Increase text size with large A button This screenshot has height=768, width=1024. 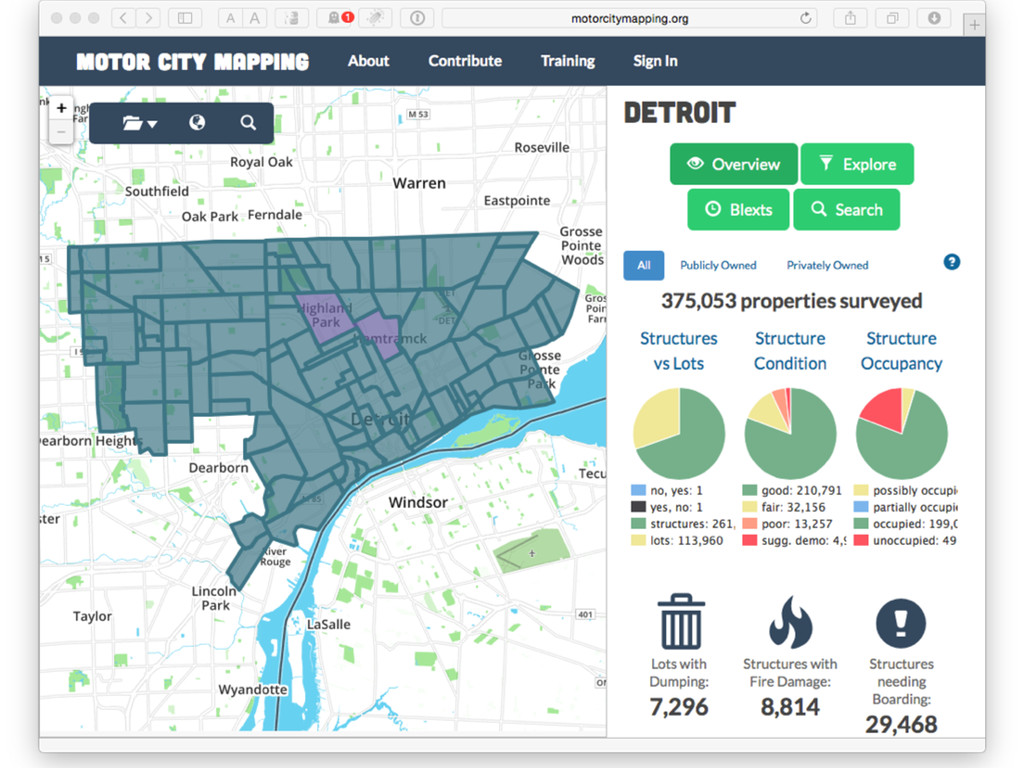[255, 18]
